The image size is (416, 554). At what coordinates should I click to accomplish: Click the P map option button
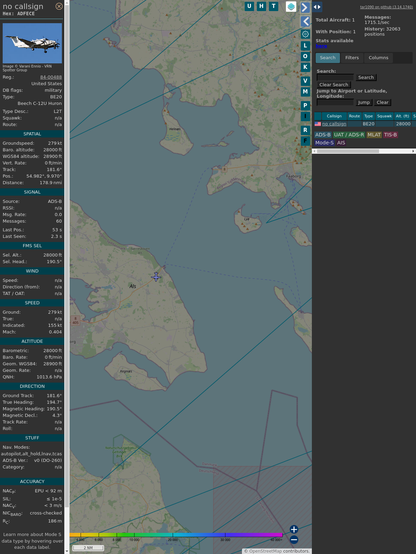point(305,105)
